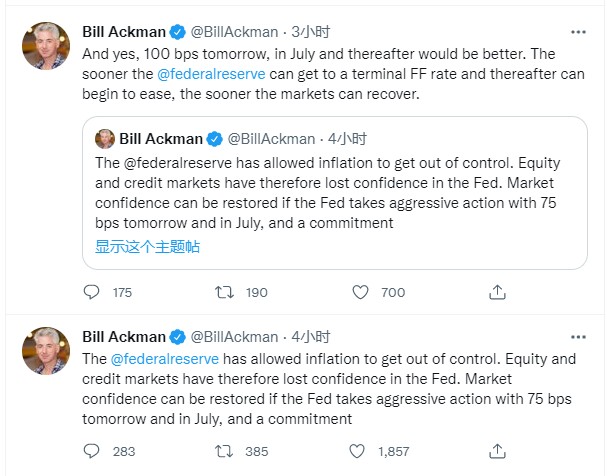Open Bill Ackman's avatar on bottom tweet

click(x=46, y=351)
